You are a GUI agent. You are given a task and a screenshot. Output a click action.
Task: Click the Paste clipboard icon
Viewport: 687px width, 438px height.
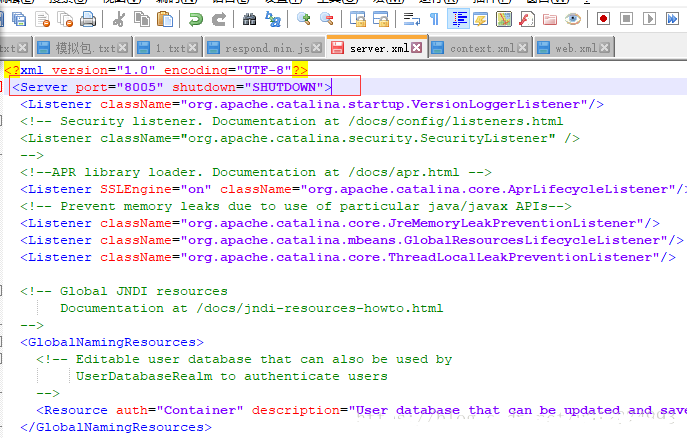point(164,19)
